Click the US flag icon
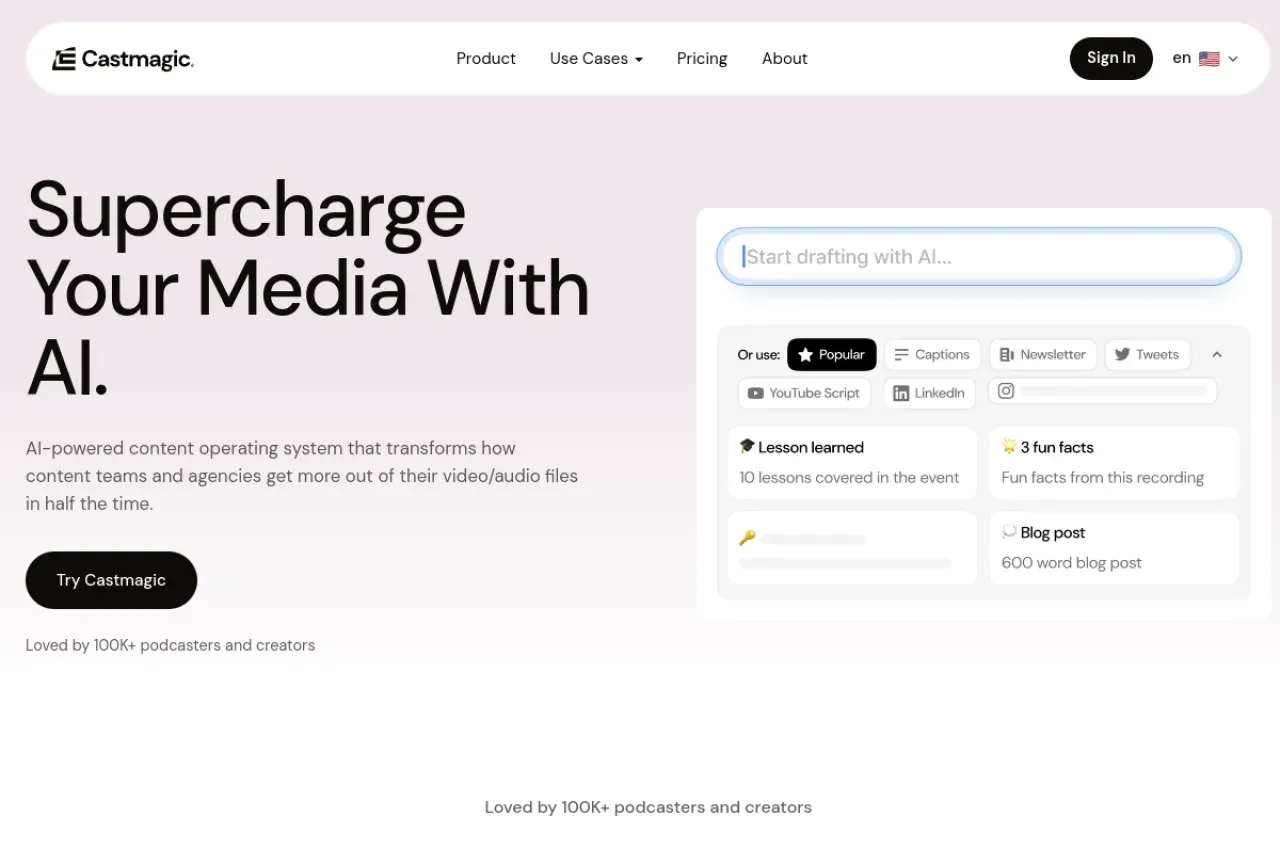Viewport: 1280px width, 853px height. 1209,59
